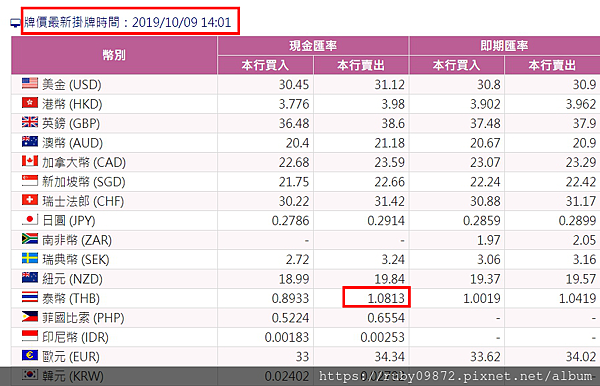Image resolution: width=600 pixels, height=386 pixels.
Task: Select the 印尼幣 (IDR) currency label
Action: (x=75, y=337)
